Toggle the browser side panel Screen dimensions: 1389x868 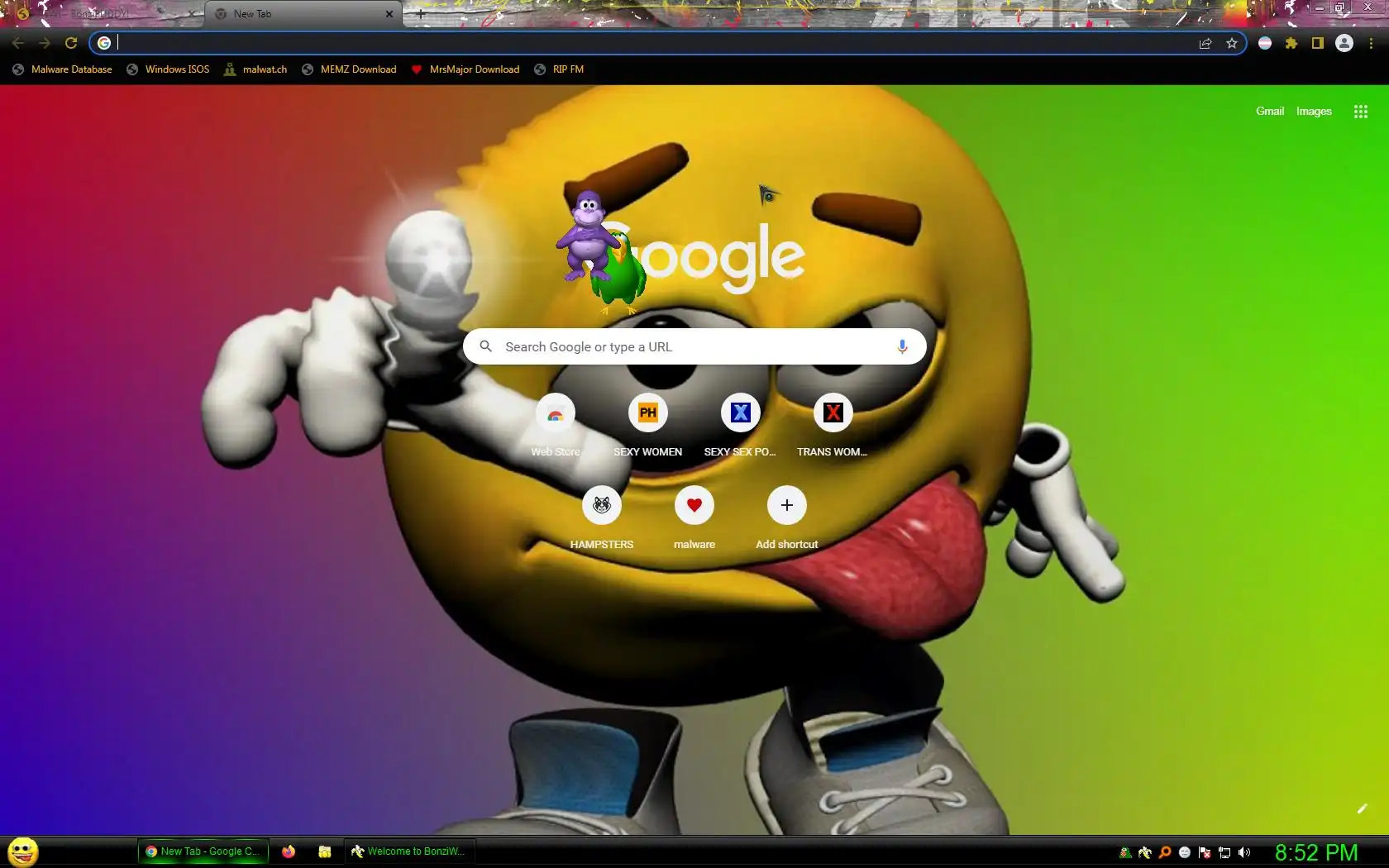pos(1318,43)
